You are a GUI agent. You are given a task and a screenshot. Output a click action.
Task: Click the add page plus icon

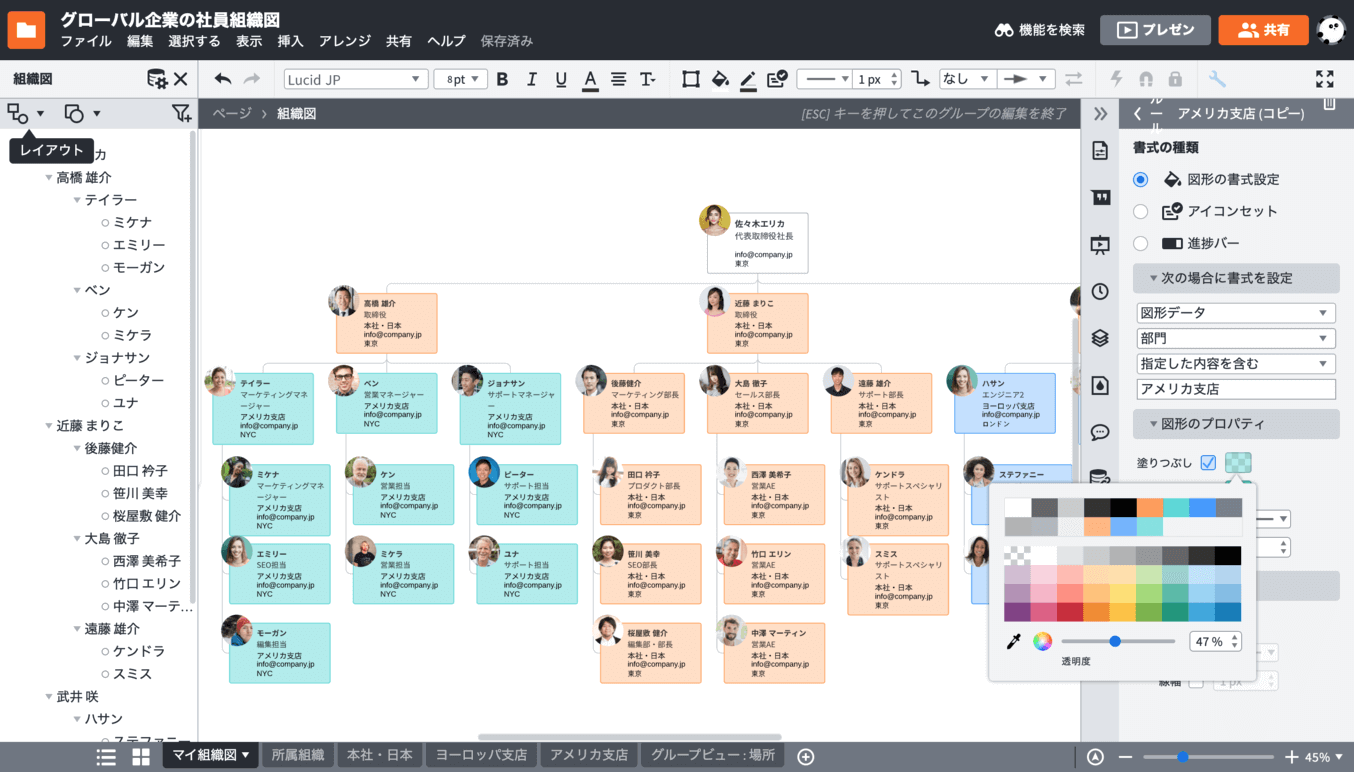[805, 756]
